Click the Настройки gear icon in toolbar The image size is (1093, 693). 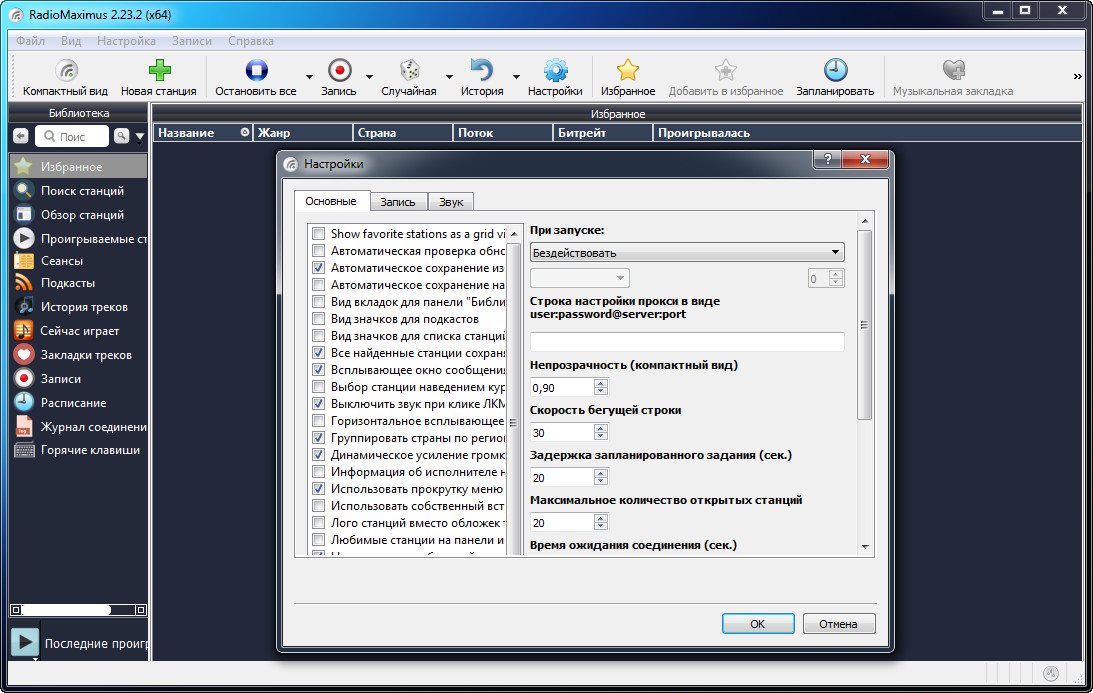556,70
